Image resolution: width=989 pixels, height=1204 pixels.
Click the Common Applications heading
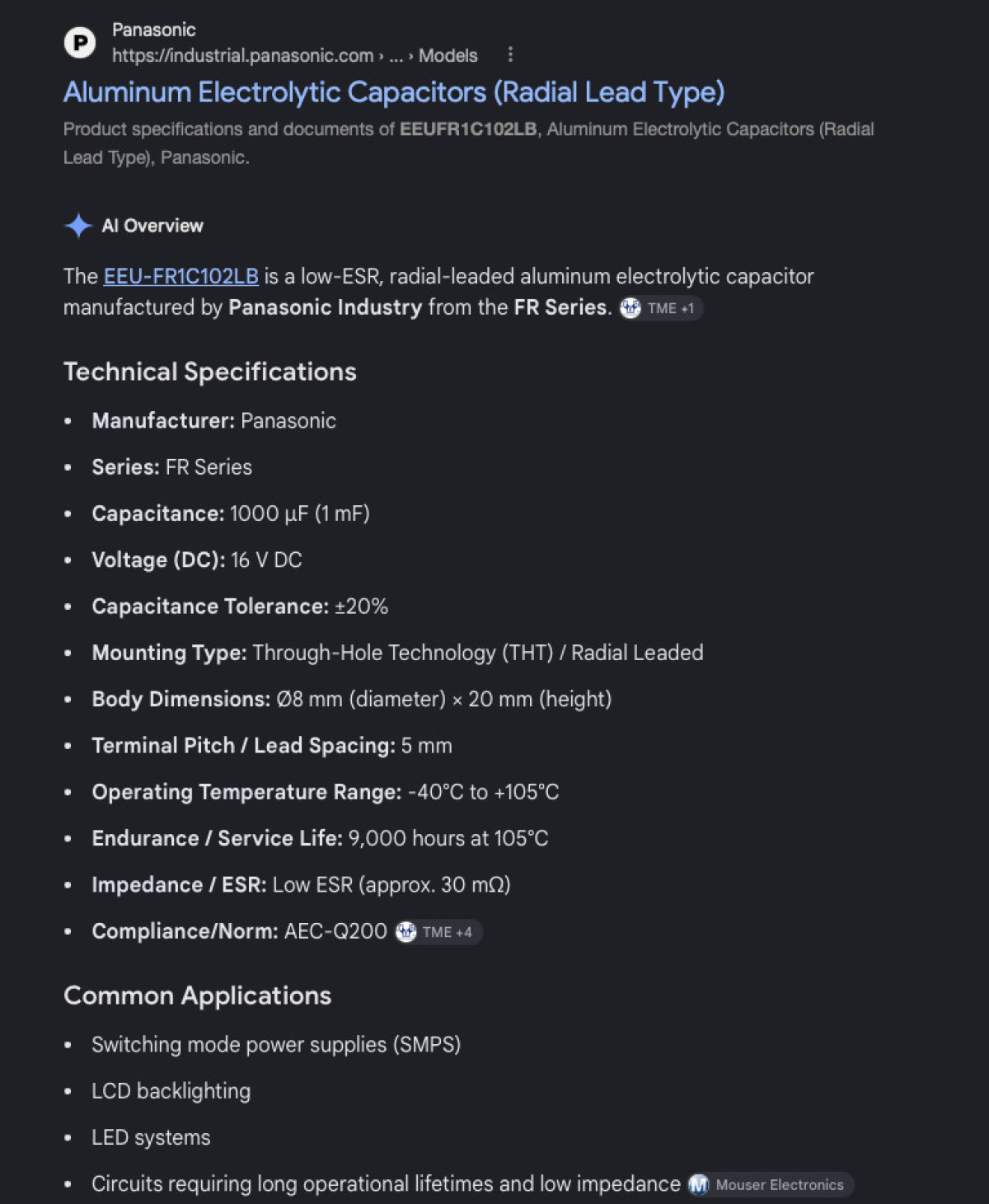click(x=198, y=996)
